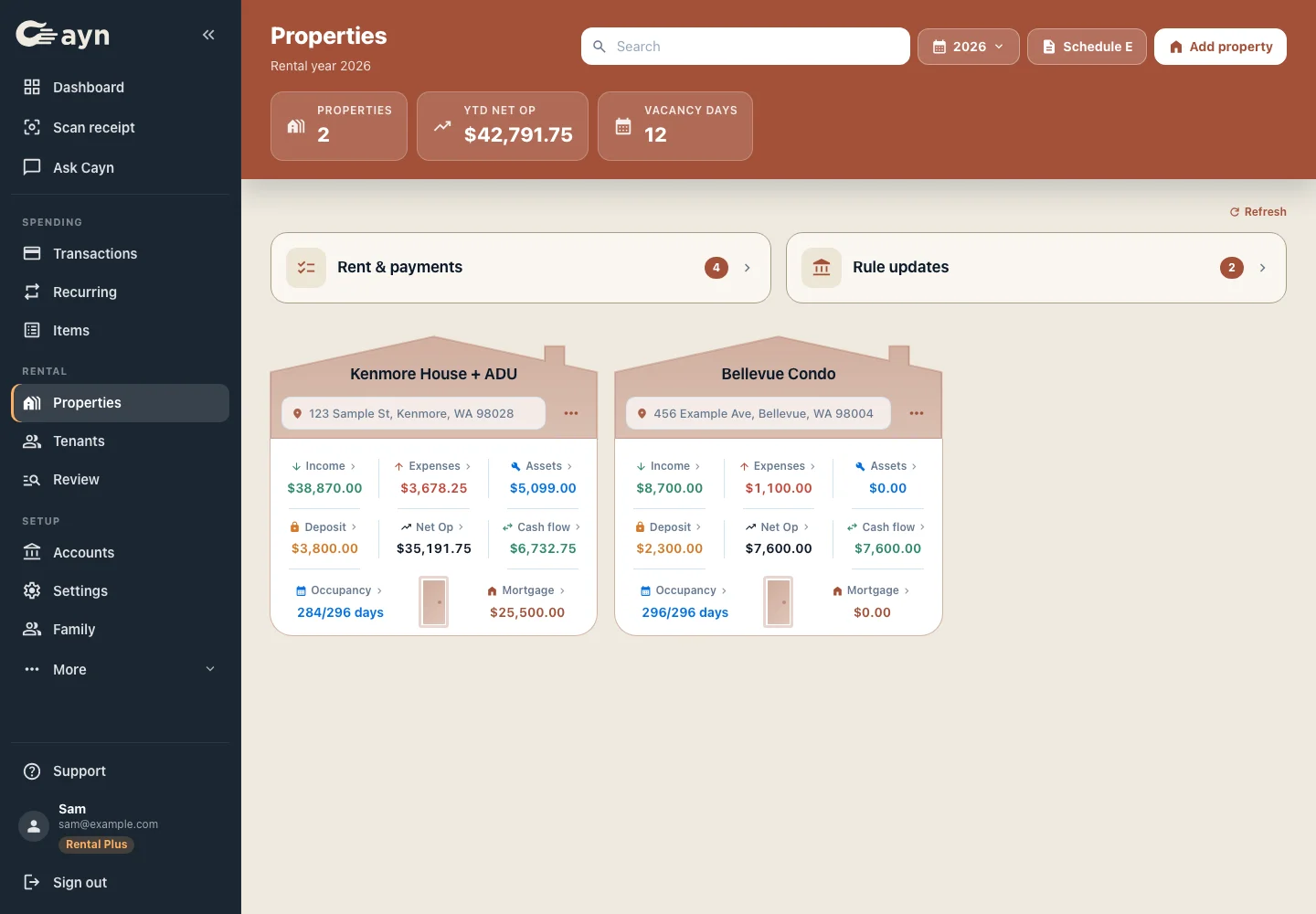This screenshot has width=1316, height=914.
Task: Expand the Rent & payments chevron
Action: tap(747, 268)
